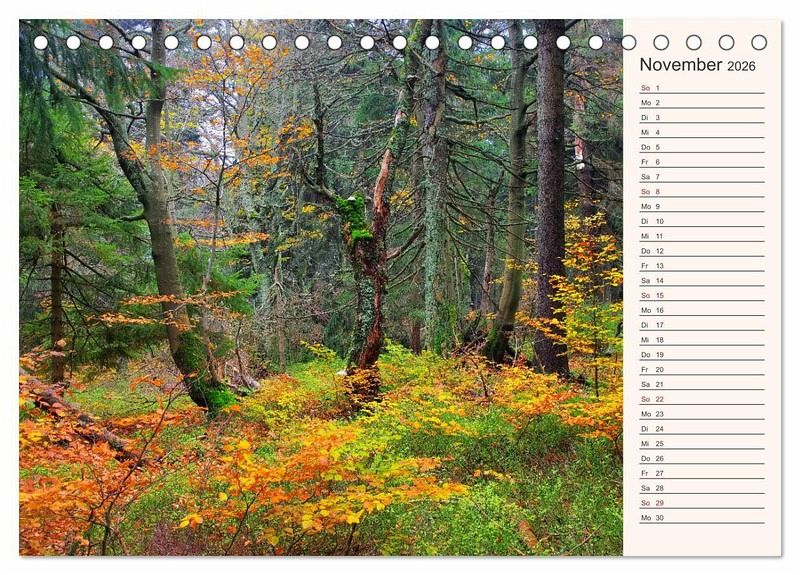Select the red So 8 date row
Screen dimensions: 800x575
[x=700, y=192]
